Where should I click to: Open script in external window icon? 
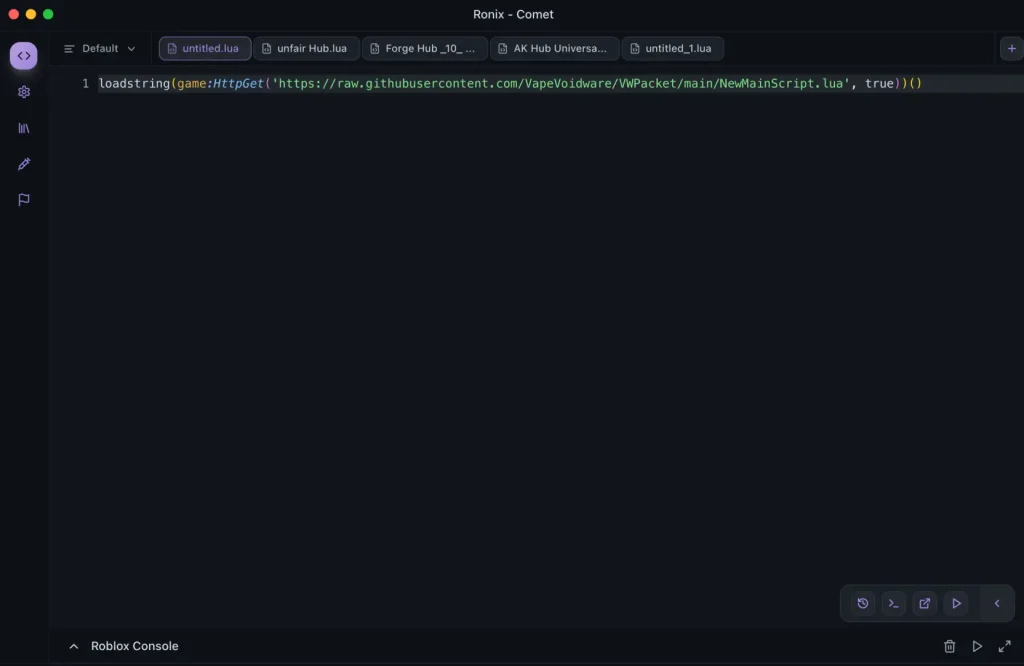924,603
